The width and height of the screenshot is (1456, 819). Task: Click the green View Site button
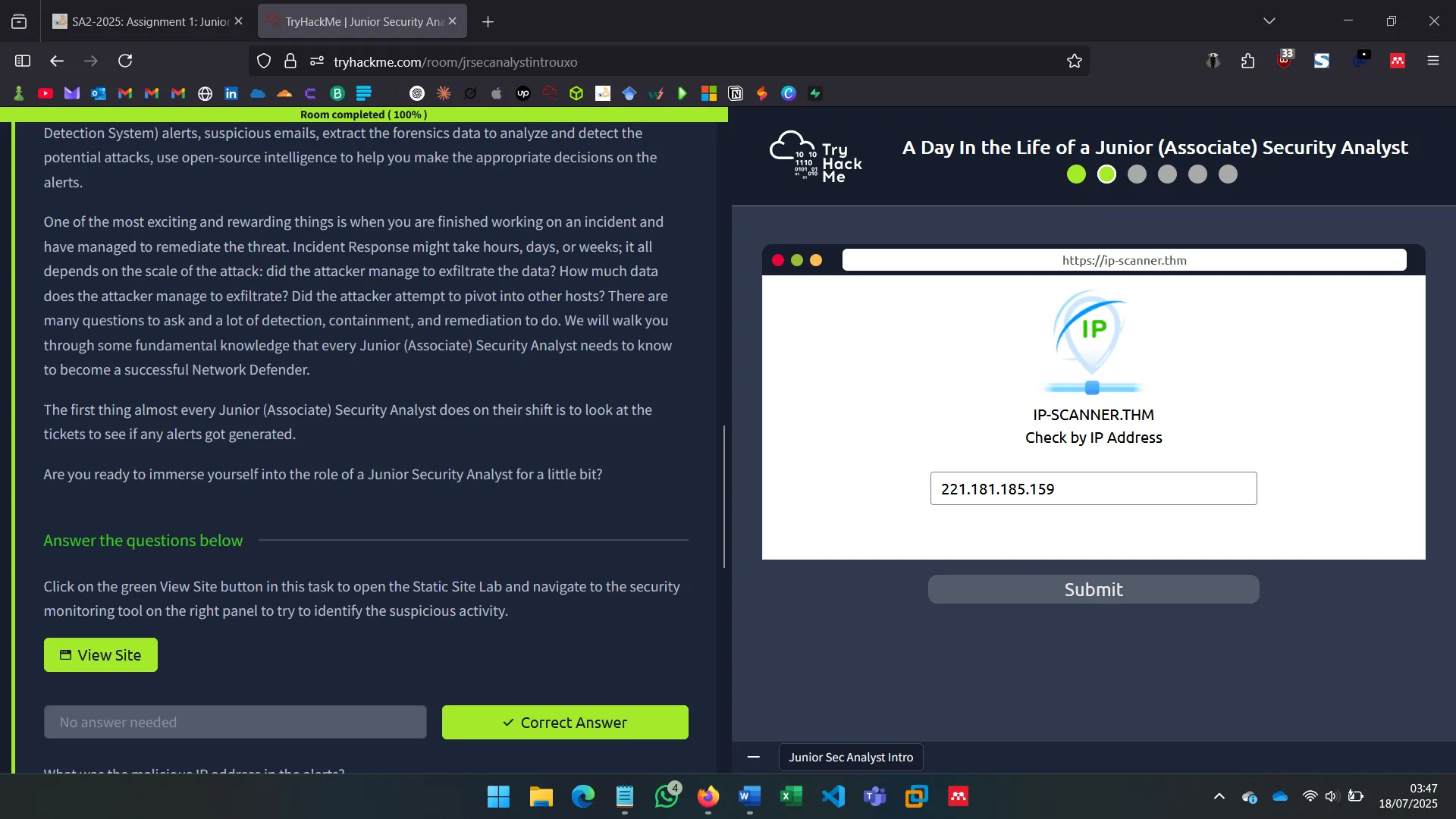click(101, 654)
